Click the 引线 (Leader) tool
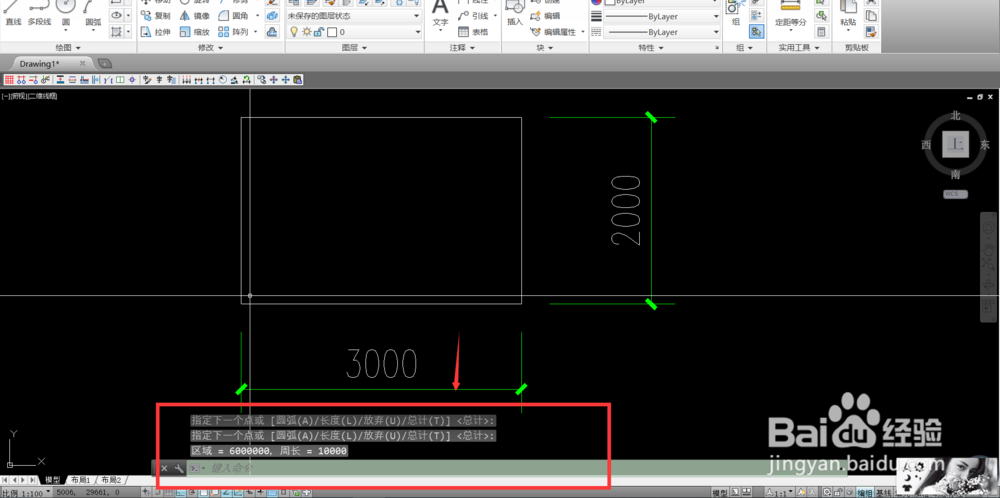Image resolution: width=1000 pixels, height=498 pixels. coord(473,16)
